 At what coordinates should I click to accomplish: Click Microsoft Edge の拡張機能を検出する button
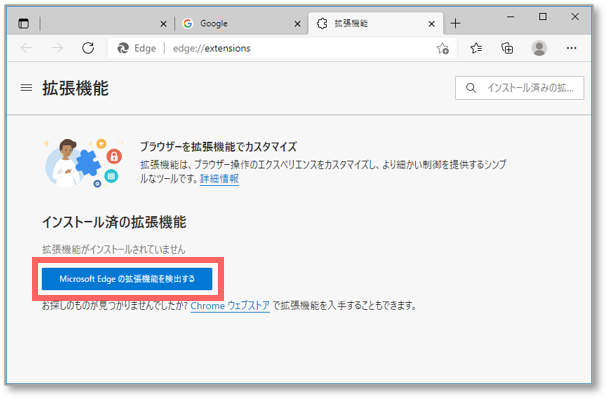127,279
